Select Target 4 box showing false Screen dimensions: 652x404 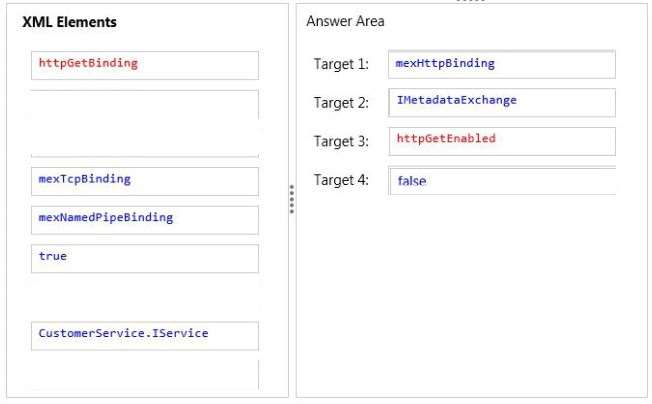click(x=502, y=180)
